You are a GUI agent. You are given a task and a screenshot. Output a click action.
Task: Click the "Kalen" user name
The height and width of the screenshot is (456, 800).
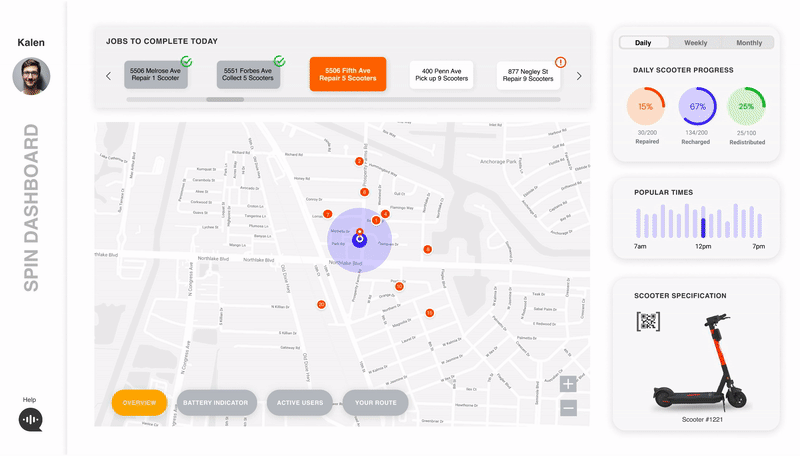point(31,42)
